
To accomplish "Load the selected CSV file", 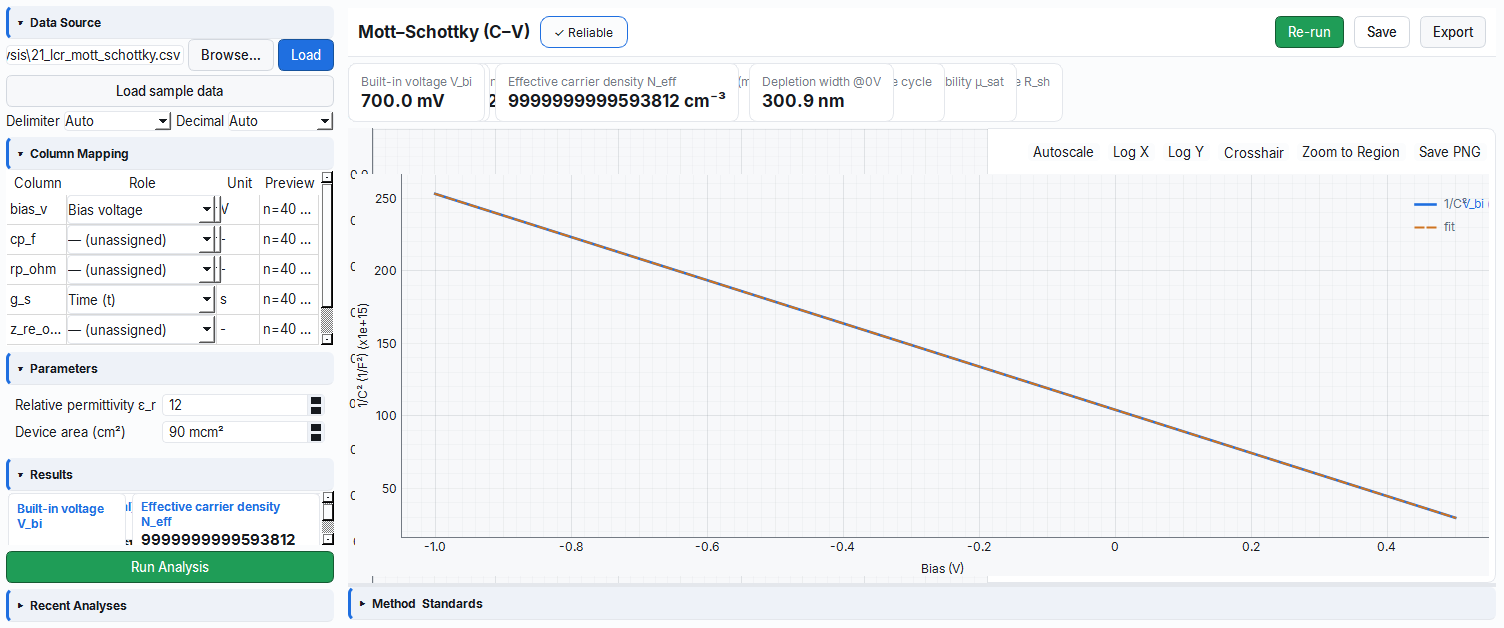I will click(x=306, y=55).
